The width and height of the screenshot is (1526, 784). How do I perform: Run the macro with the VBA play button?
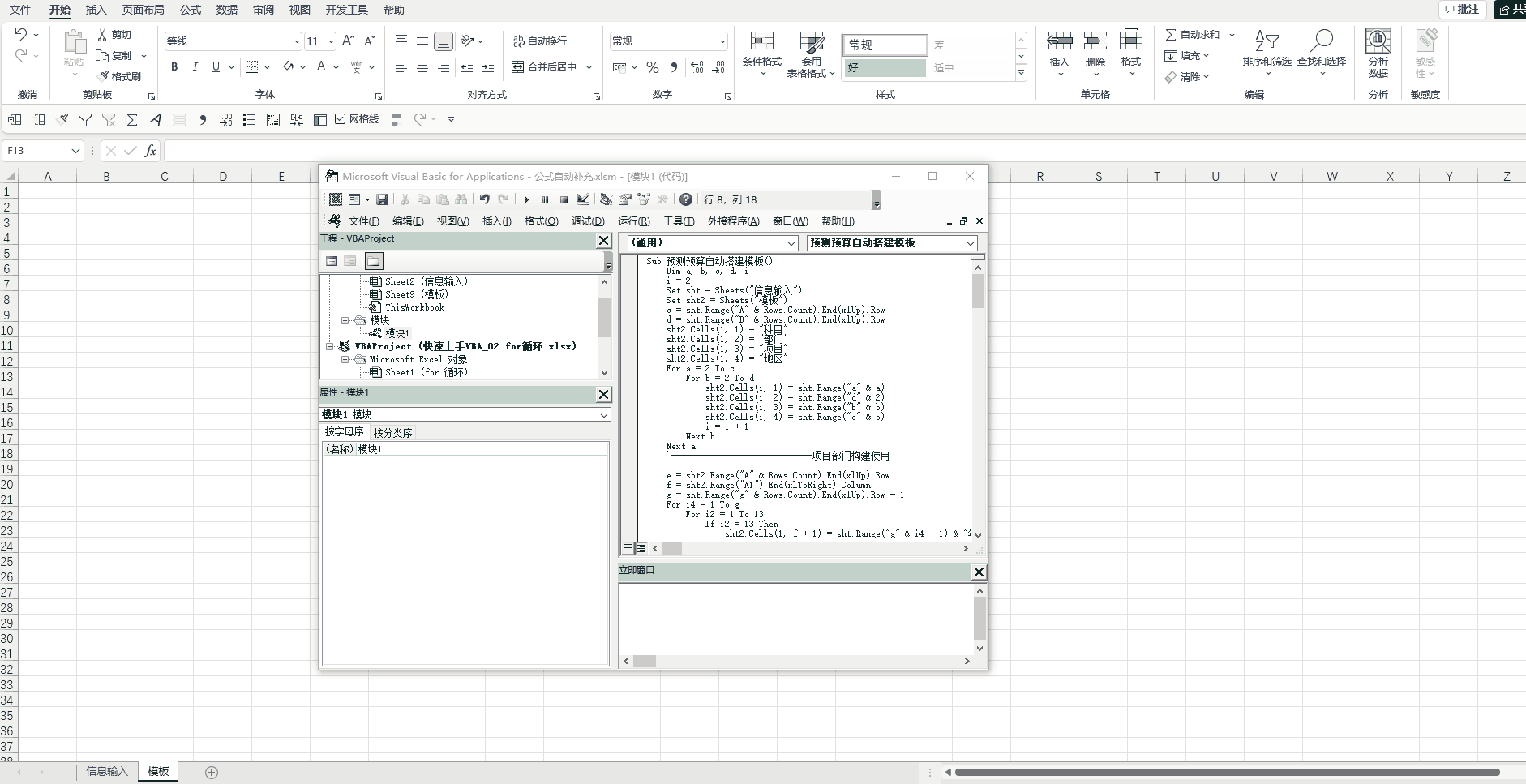coord(526,199)
